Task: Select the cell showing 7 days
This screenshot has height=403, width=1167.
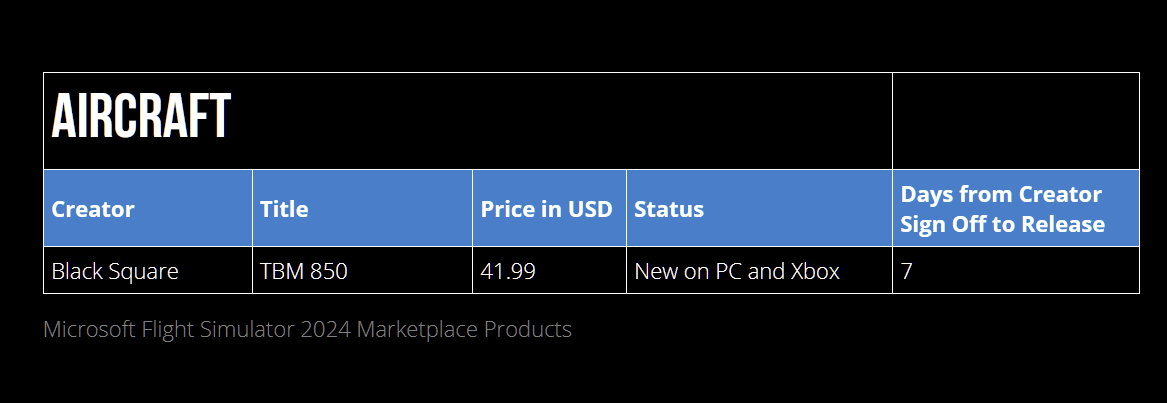Action: pos(906,271)
